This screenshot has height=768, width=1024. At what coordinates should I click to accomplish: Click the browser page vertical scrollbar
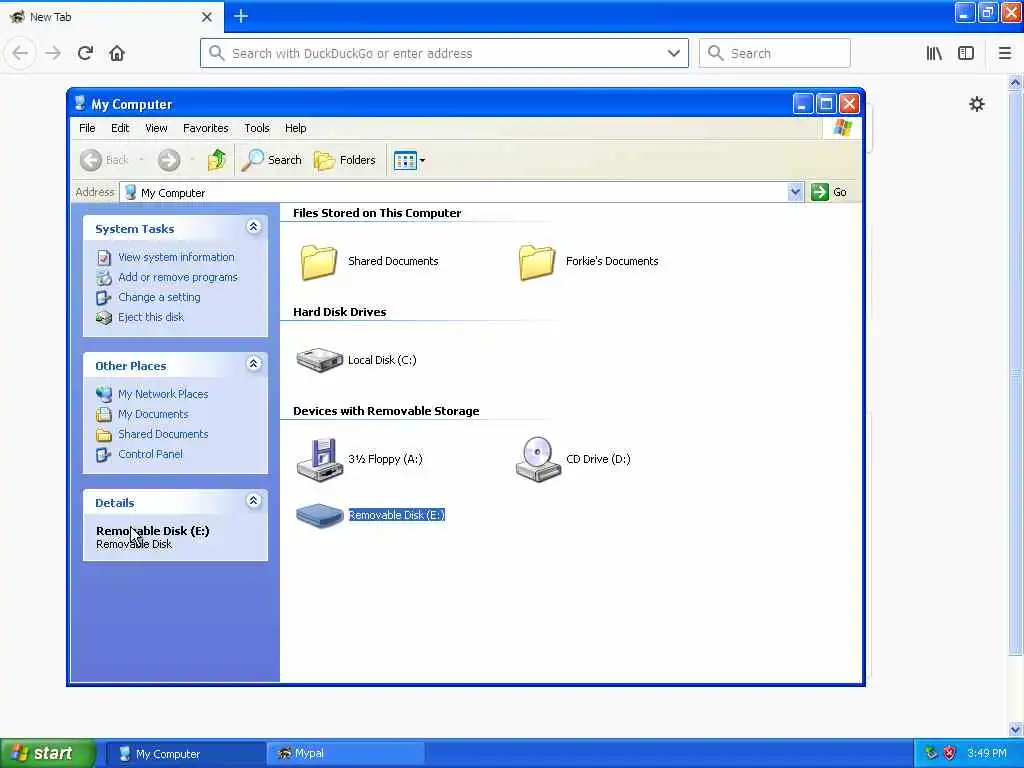pyautogui.click(x=1015, y=372)
